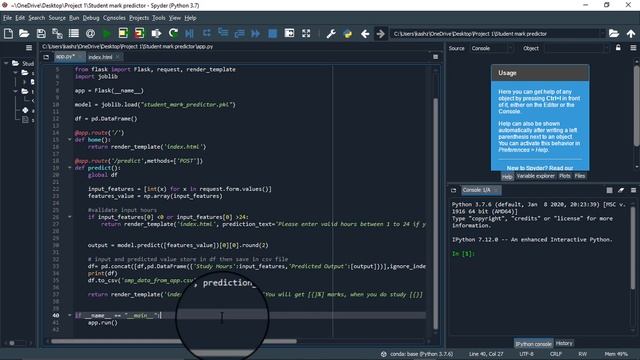Open the PYTHONPATH manager python icon
This screenshot has height=360, width=640.
(348, 33)
